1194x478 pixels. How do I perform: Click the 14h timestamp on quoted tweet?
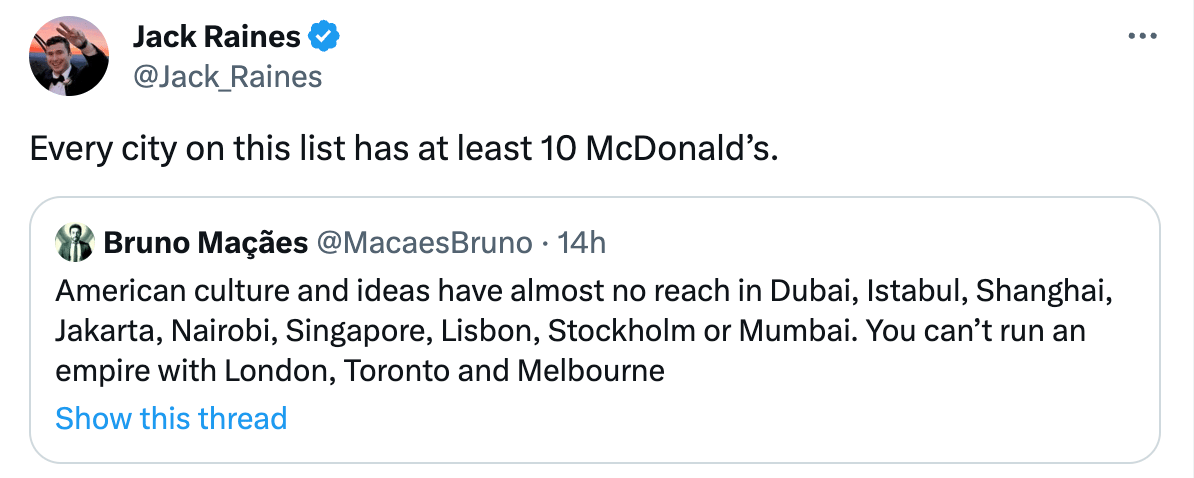click(582, 242)
